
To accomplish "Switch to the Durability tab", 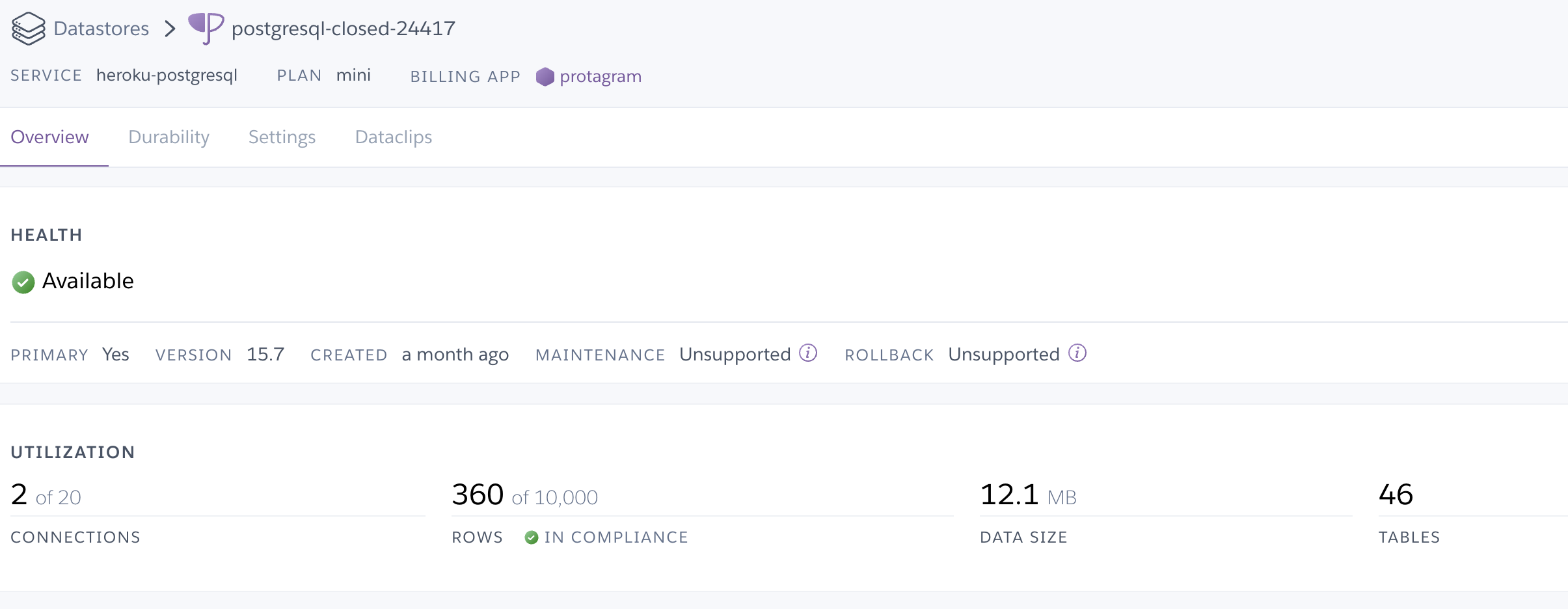I will point(169,137).
